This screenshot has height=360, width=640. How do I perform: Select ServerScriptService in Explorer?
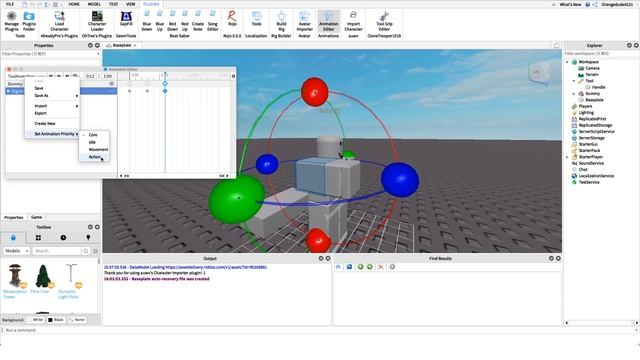click(x=596, y=131)
